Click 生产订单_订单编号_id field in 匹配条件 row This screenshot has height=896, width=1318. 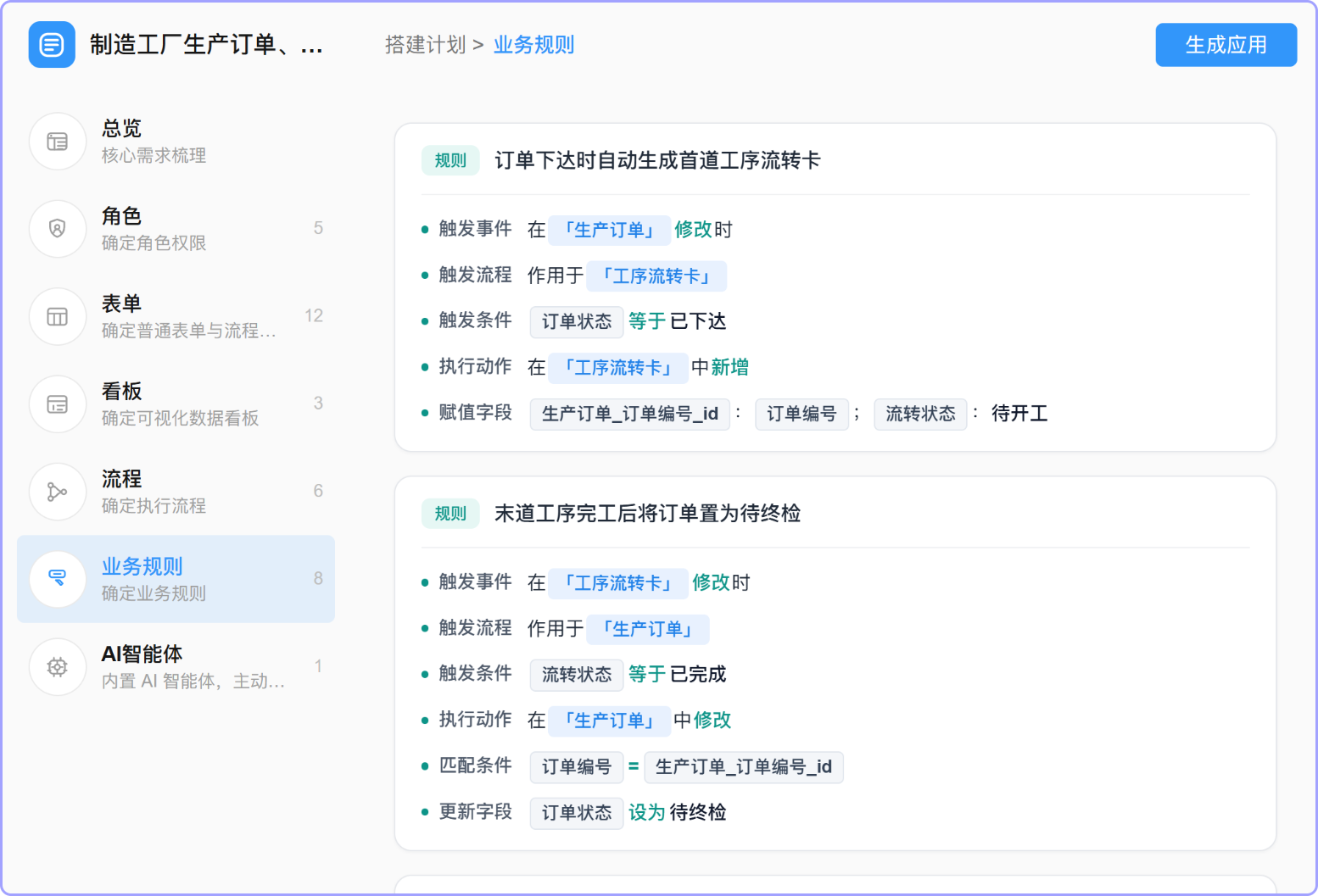744,767
